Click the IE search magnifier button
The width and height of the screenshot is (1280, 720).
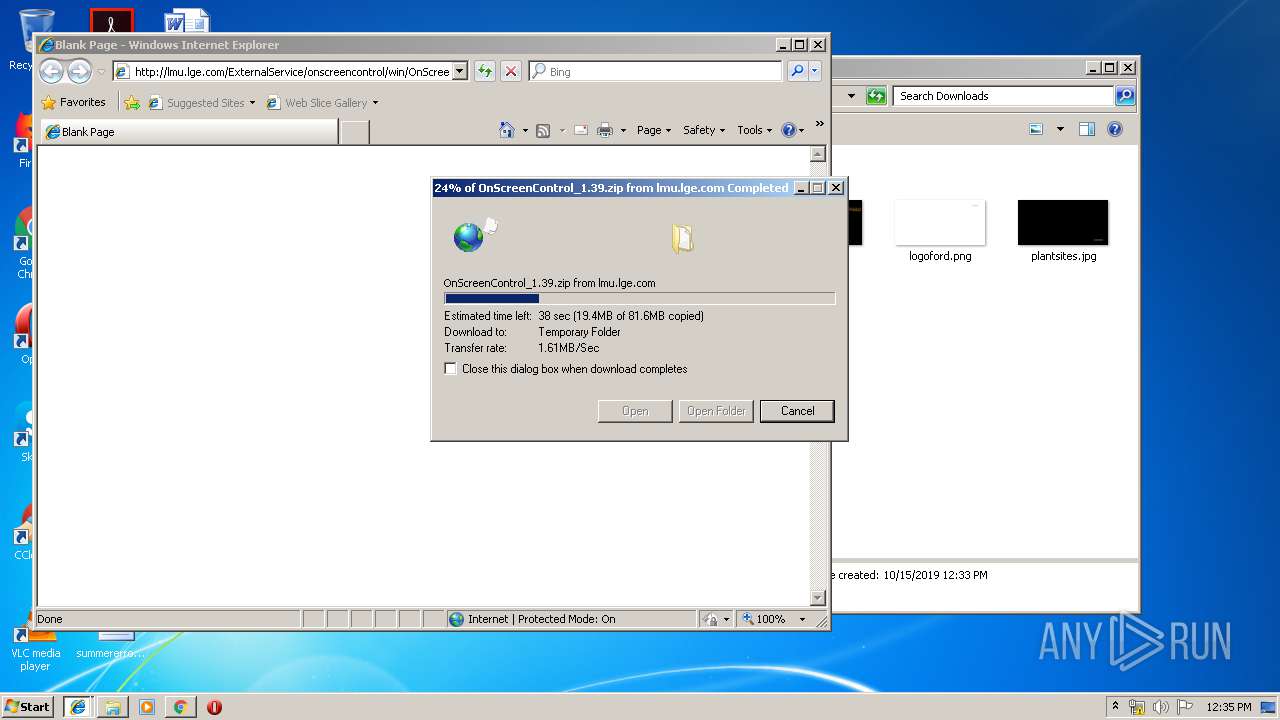coord(797,72)
